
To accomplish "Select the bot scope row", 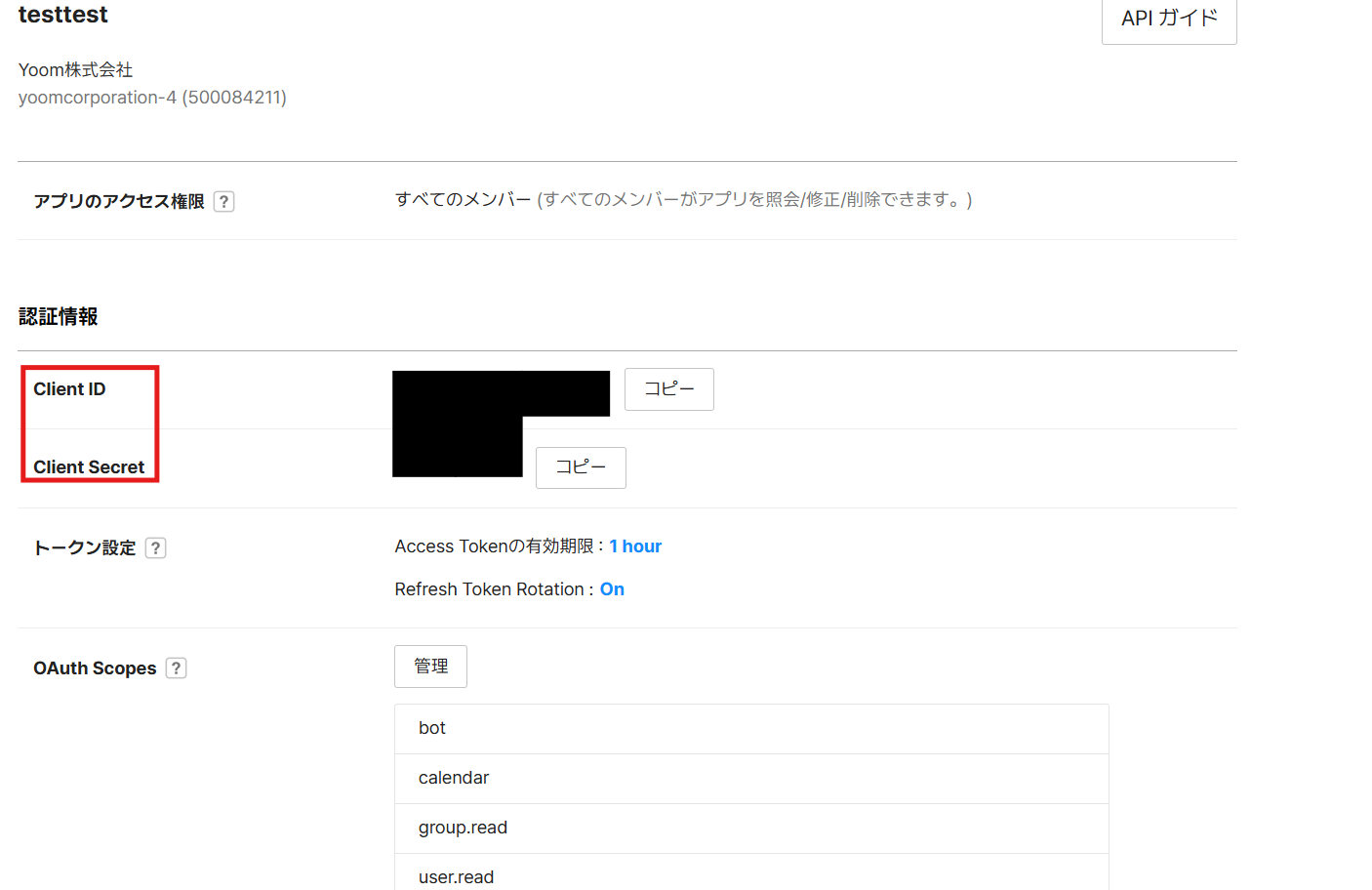I will 750,729.
